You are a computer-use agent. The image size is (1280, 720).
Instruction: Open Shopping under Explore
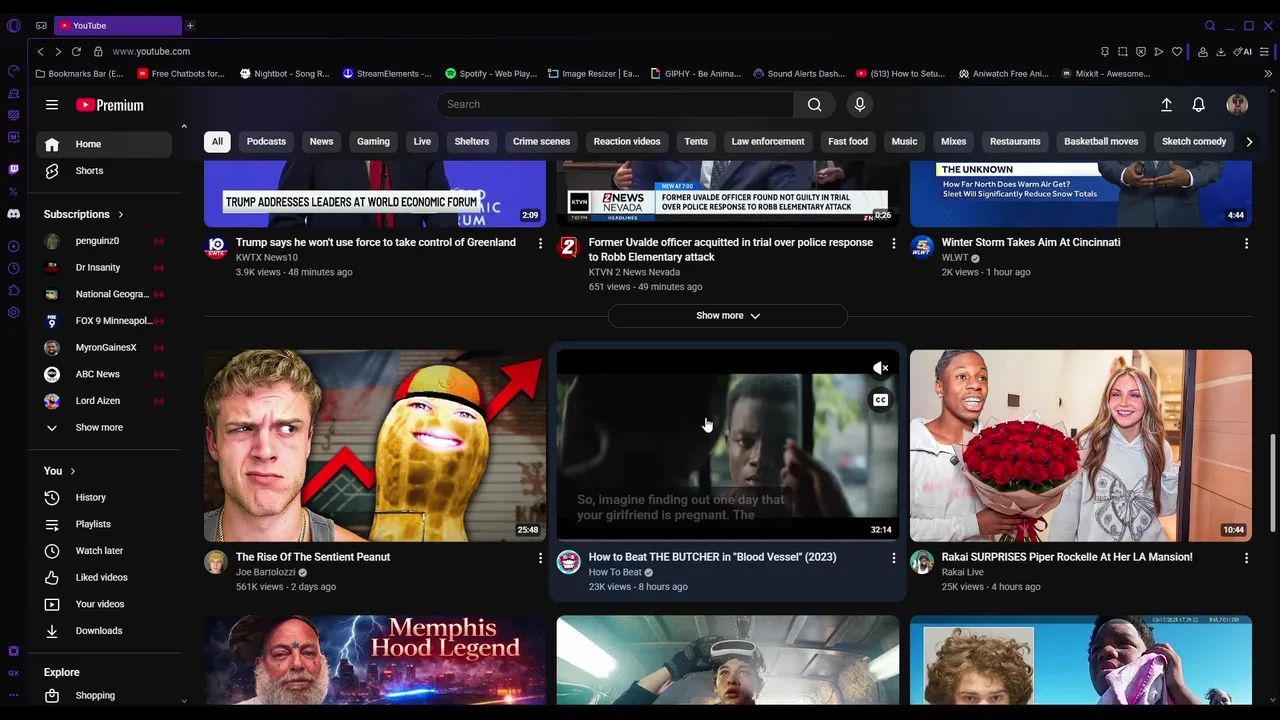click(x=104, y=696)
